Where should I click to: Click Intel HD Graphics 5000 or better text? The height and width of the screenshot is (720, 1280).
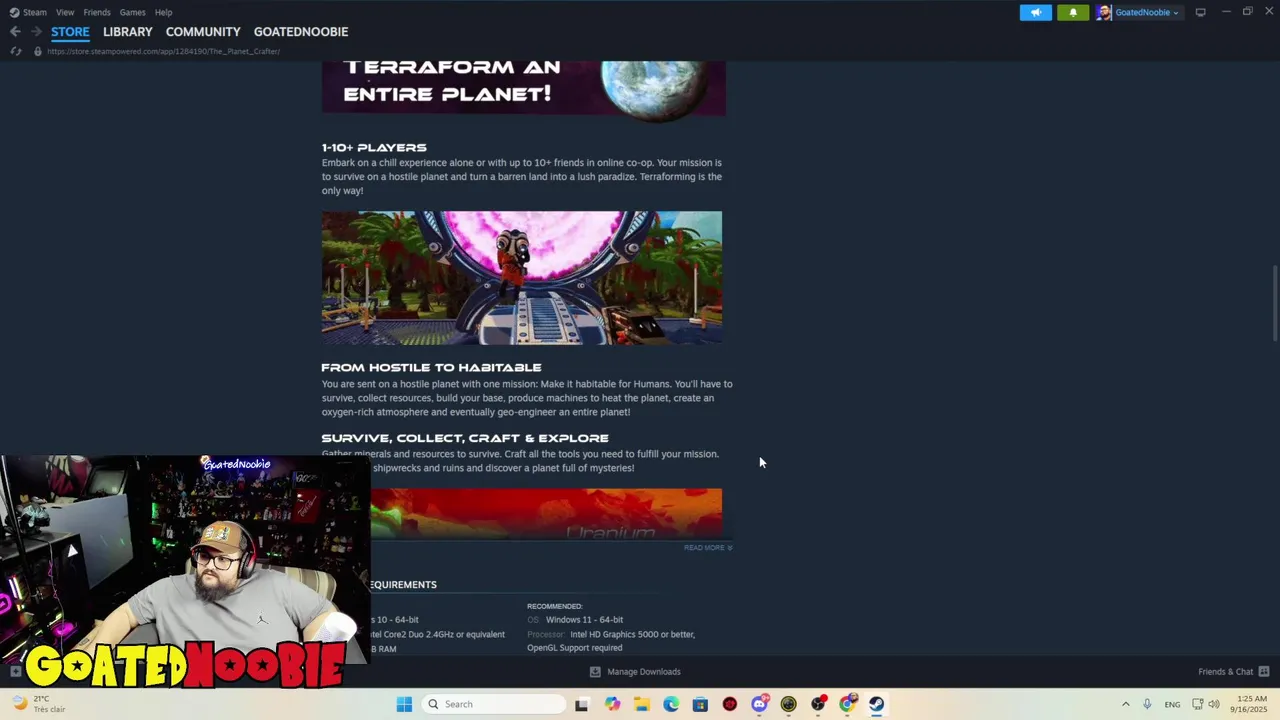pyautogui.click(x=632, y=634)
